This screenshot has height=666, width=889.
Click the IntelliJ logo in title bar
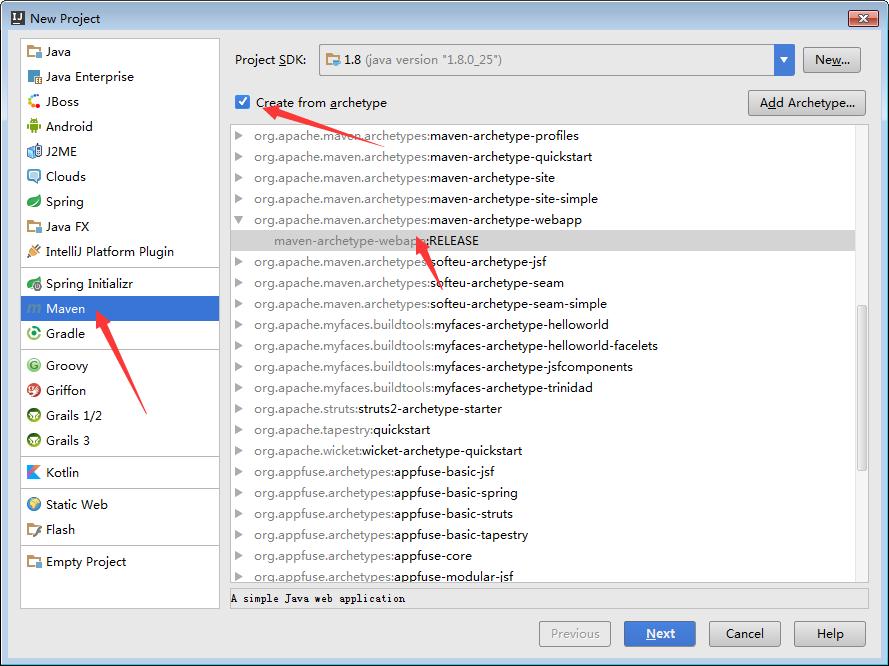pyautogui.click(x=18, y=18)
